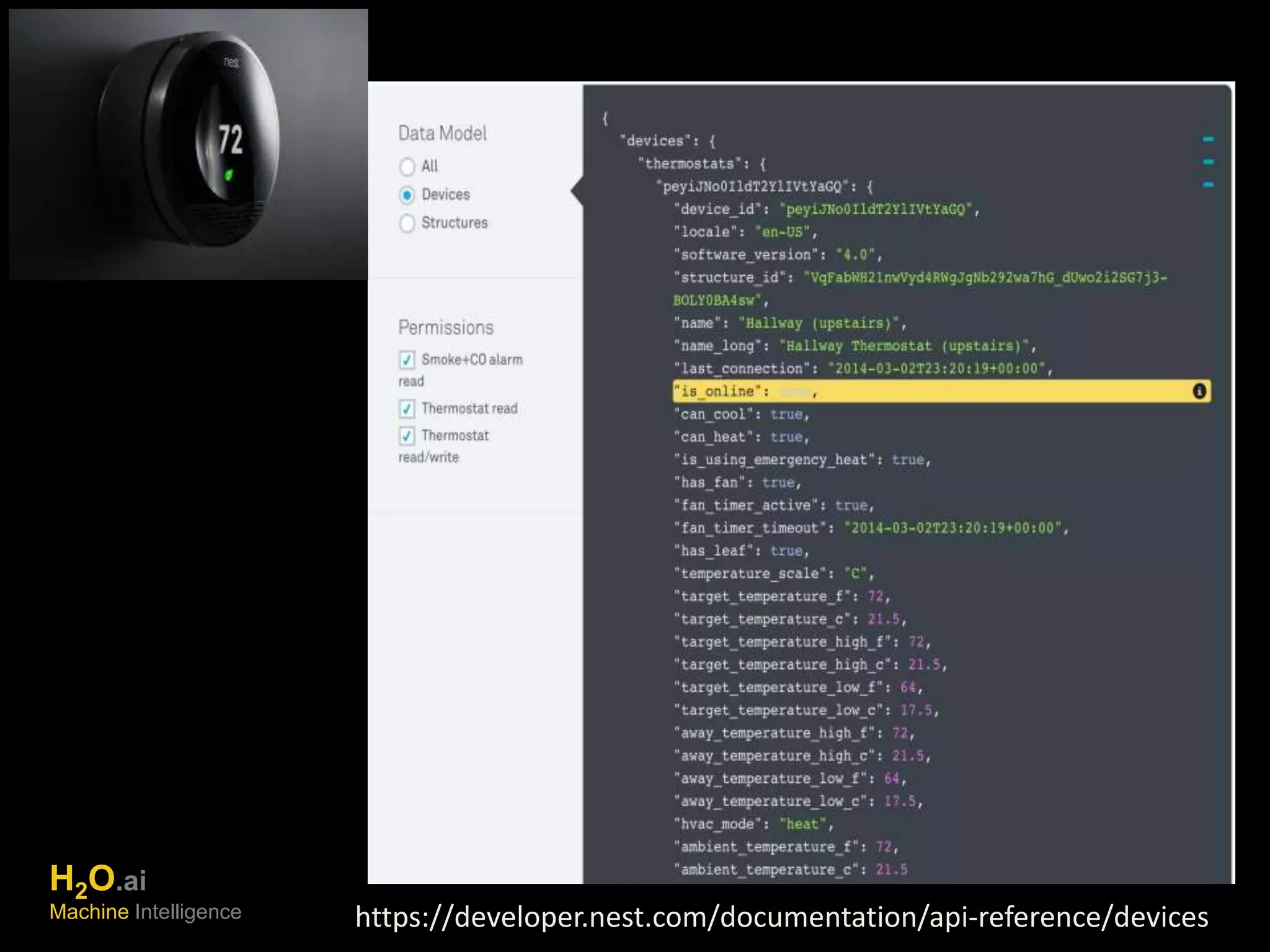Click the "target_temperature_high_f" line

[802, 642]
